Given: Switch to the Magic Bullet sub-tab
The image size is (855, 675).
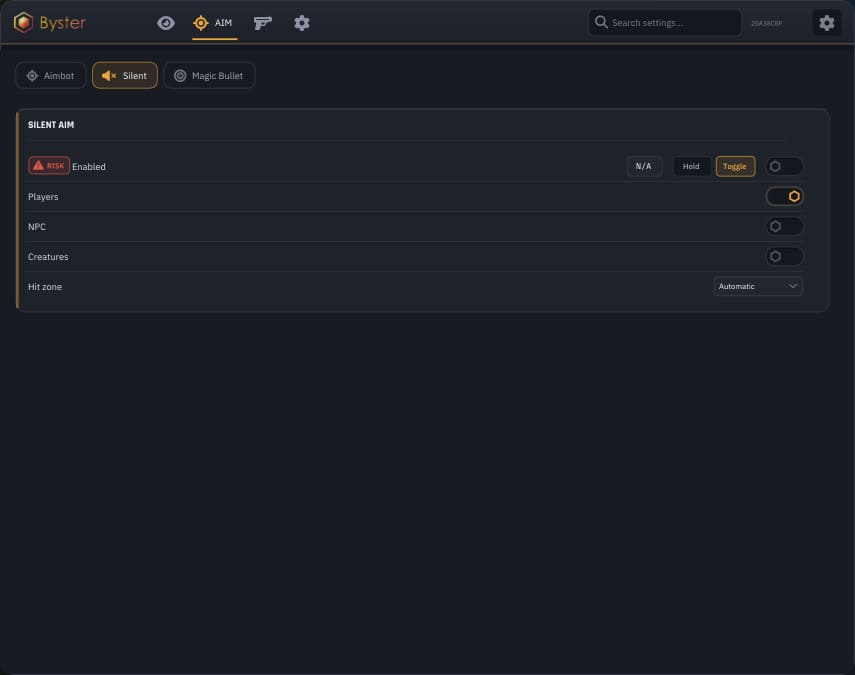Looking at the screenshot, I should coord(209,75).
